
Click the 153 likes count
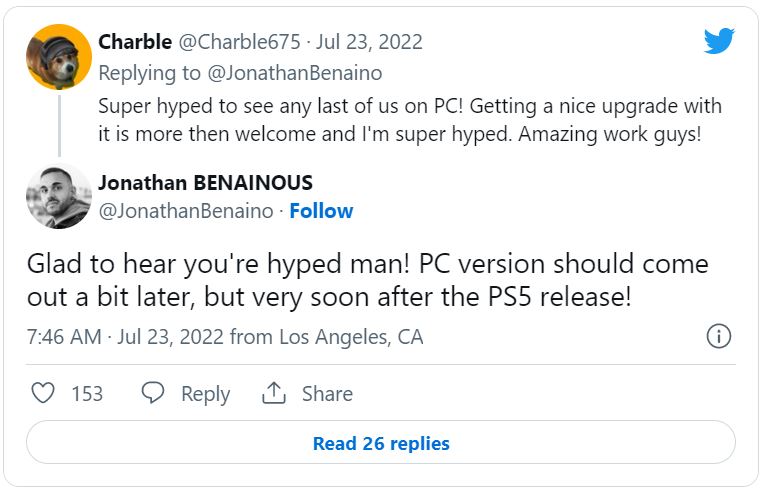pos(87,393)
